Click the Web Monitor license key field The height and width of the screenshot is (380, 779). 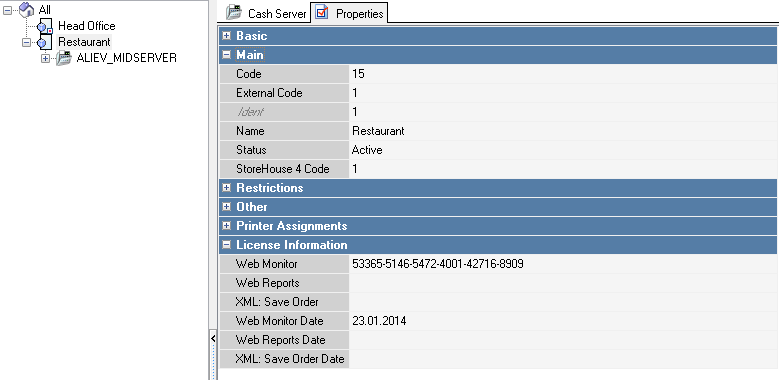pos(563,264)
